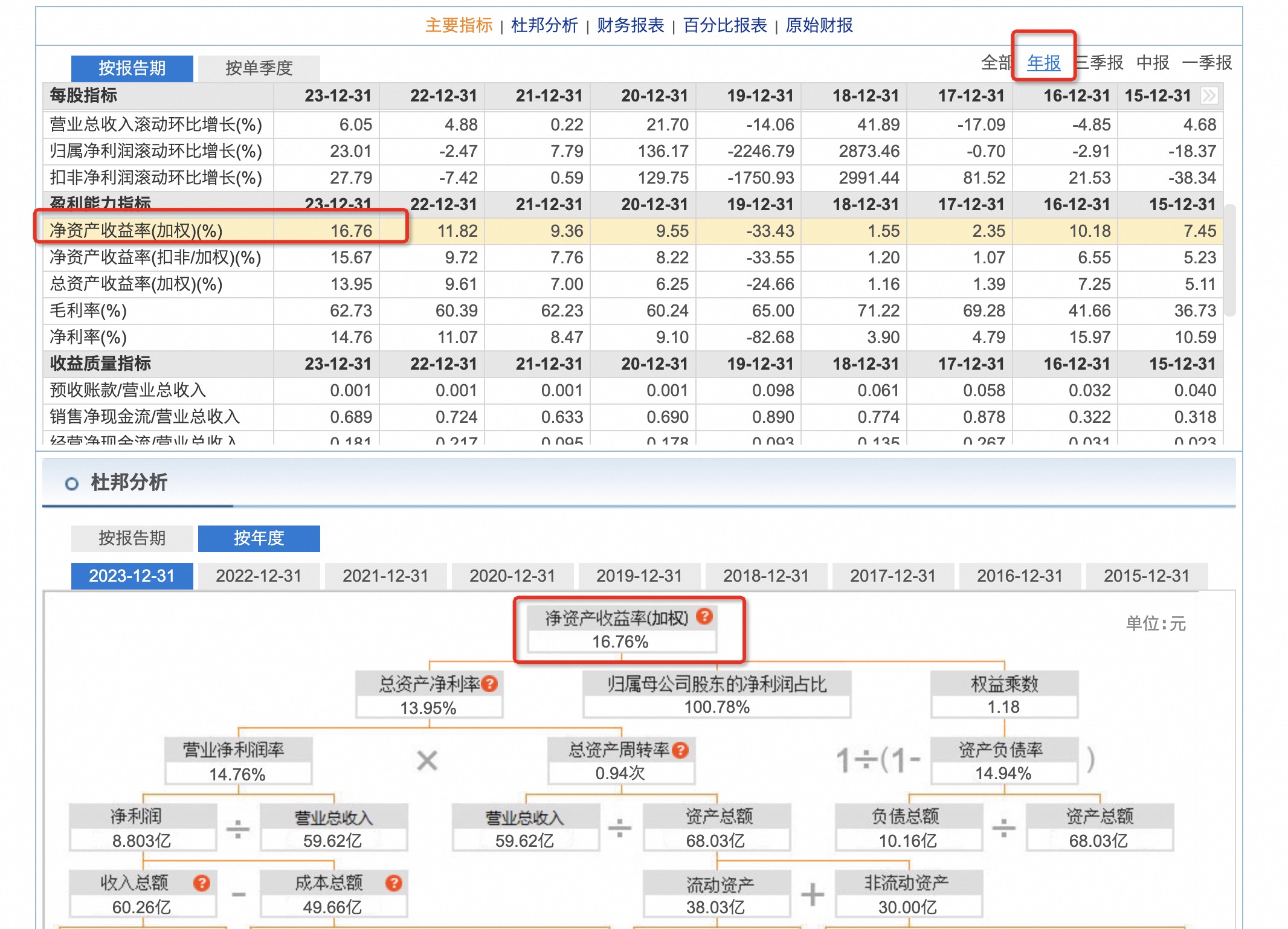Select the 2015-12-31 DuPont date tab

[x=1147, y=576]
